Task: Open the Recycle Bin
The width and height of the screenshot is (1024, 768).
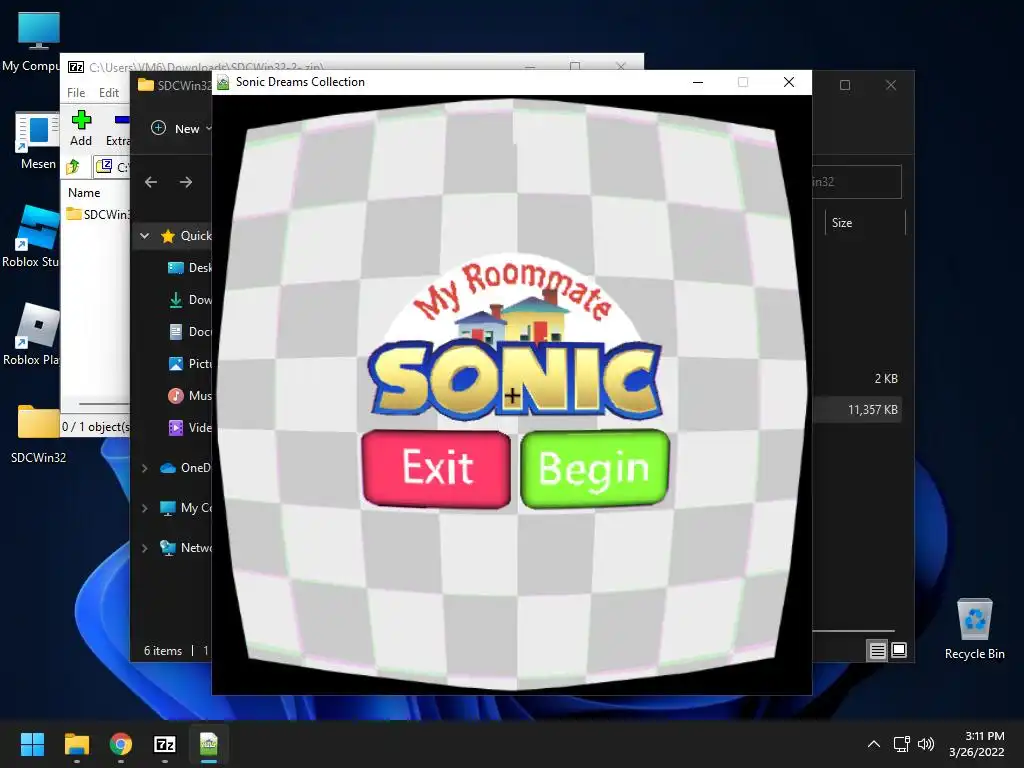Action: point(974,630)
